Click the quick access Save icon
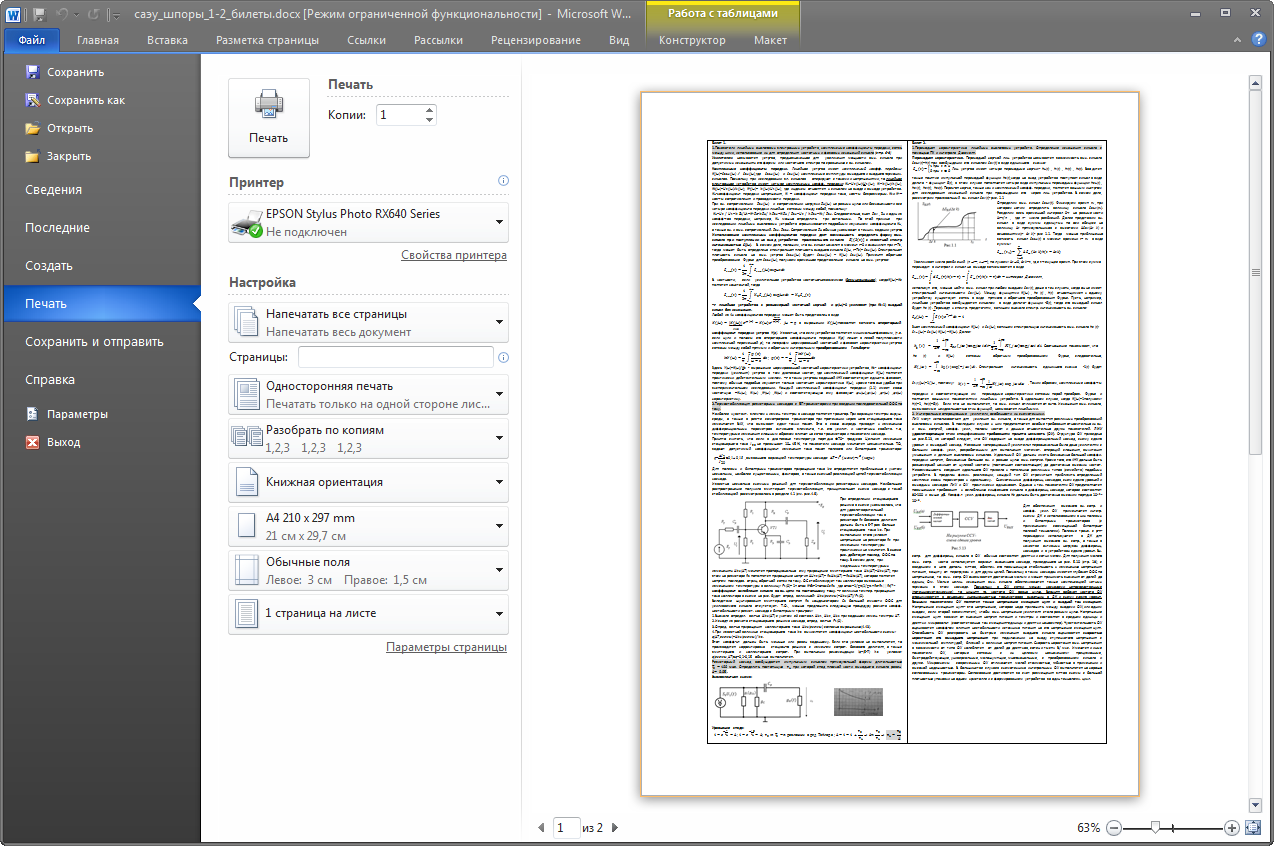 coord(39,14)
